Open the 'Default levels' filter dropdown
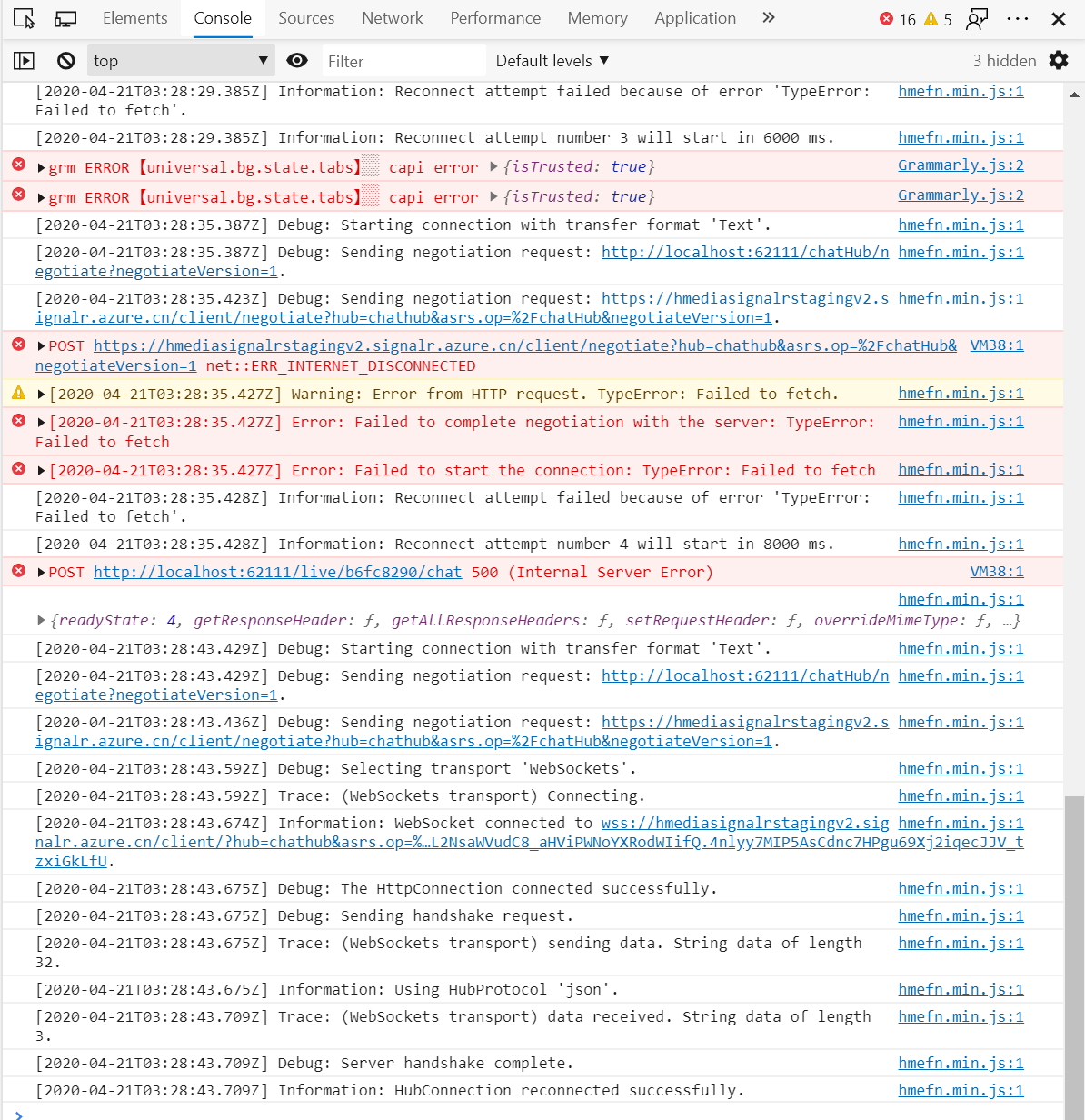The height and width of the screenshot is (1120, 1085). tap(550, 60)
